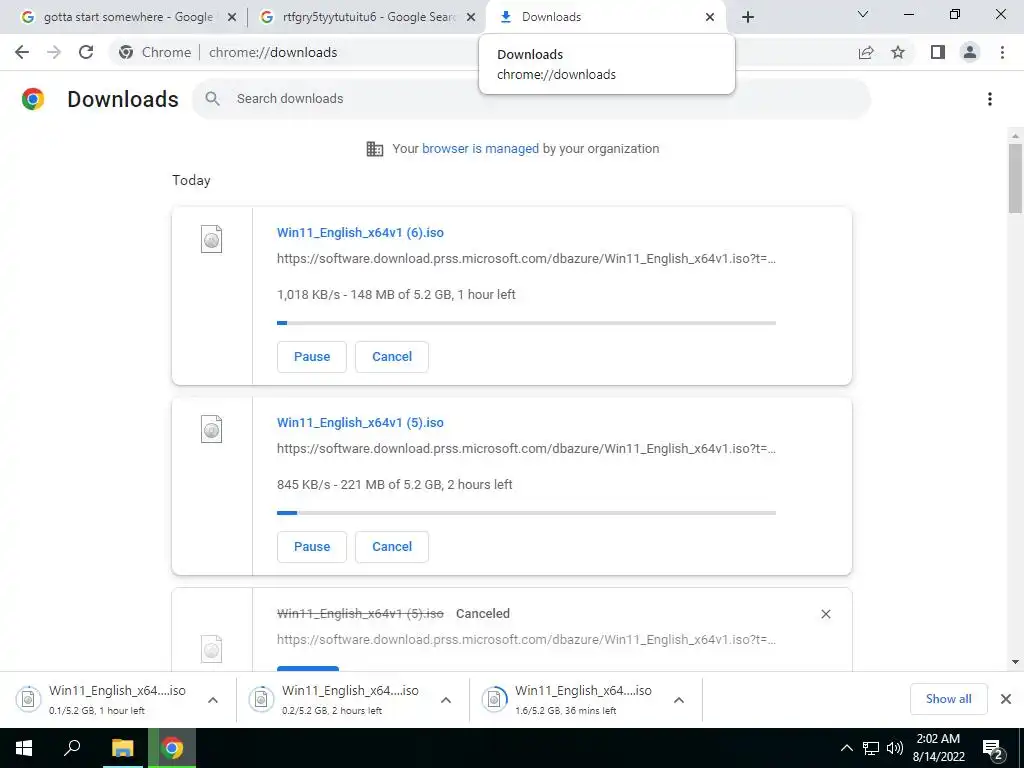This screenshot has width=1024, height=768.
Task: Open Windows Start menu
Action: point(24,748)
